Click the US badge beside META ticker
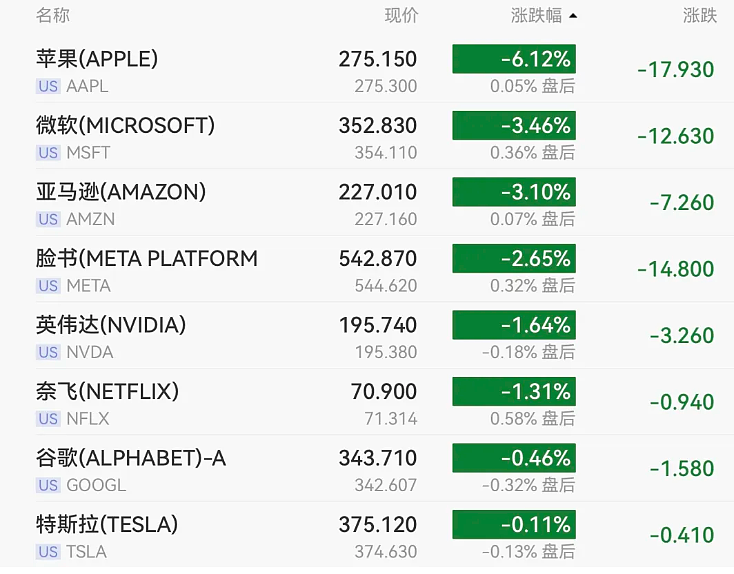The height and width of the screenshot is (574, 734). point(48,286)
